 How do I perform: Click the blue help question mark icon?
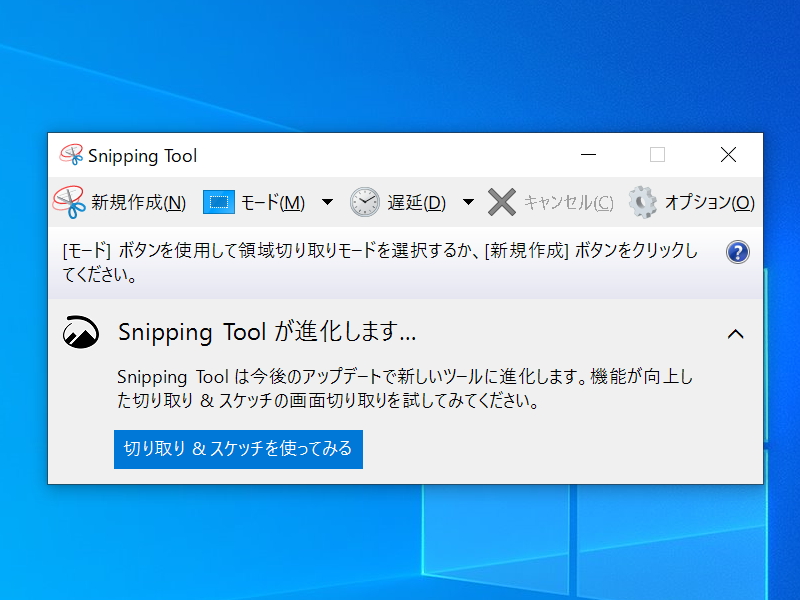[x=737, y=253]
